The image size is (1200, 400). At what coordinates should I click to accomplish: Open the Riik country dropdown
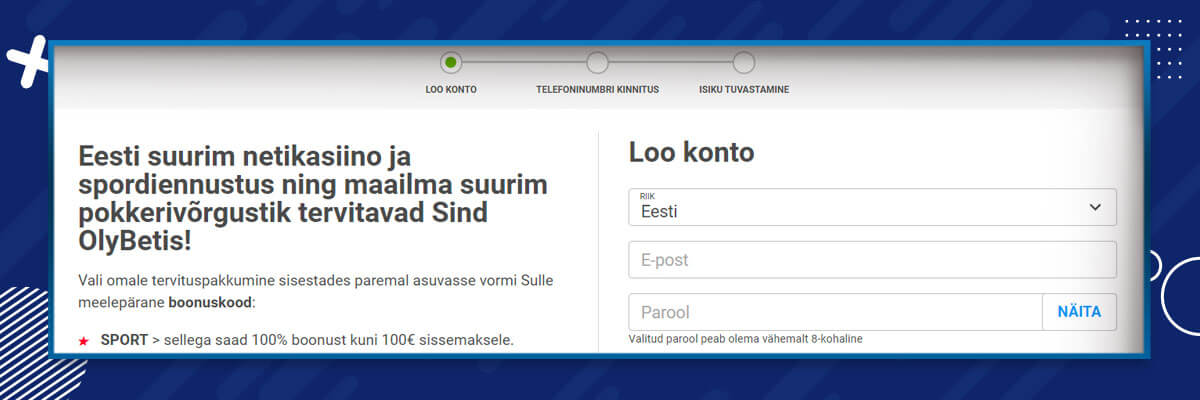(872, 207)
